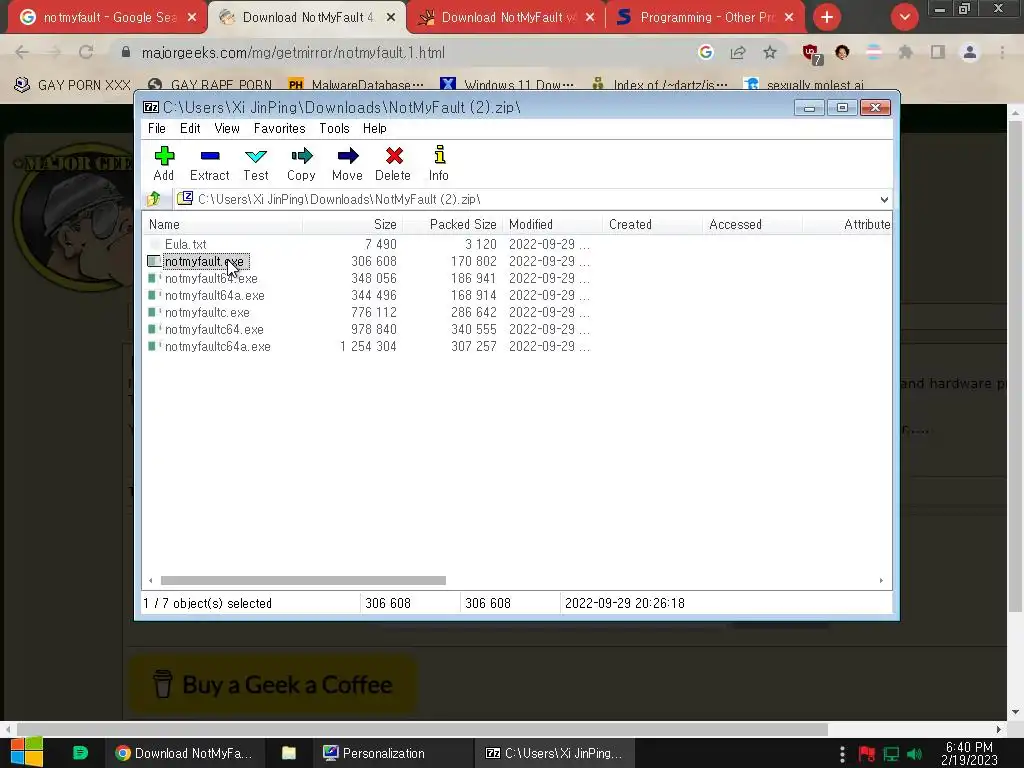Open the Tools menu

pyautogui.click(x=334, y=129)
